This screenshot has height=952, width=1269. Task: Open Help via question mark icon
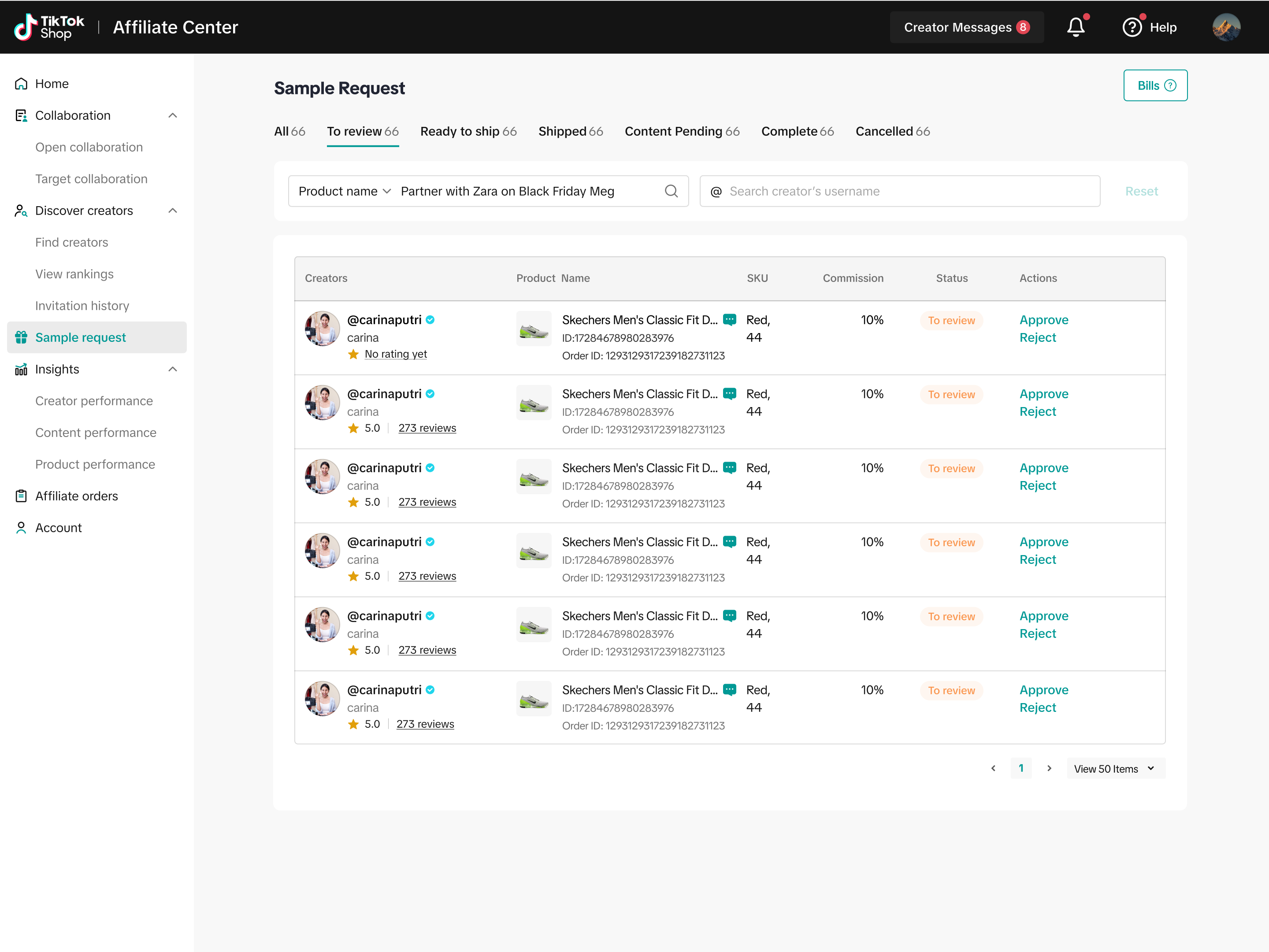tap(1132, 27)
